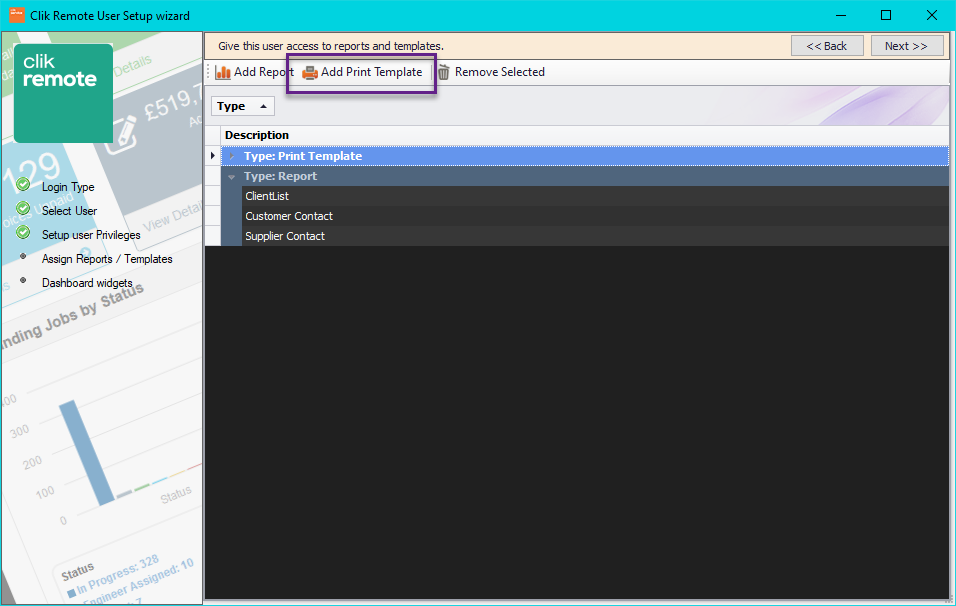
Task: Click the Add Report chart icon
Action: point(223,73)
